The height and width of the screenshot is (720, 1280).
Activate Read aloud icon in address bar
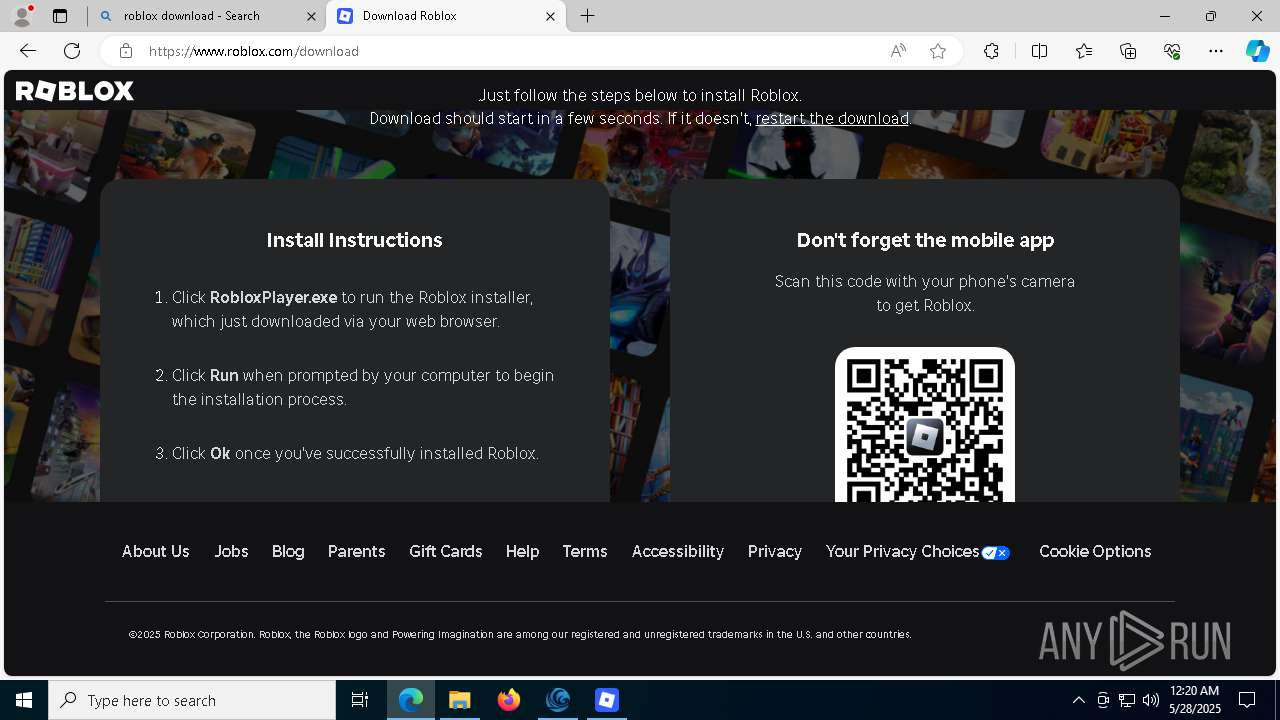(x=898, y=51)
